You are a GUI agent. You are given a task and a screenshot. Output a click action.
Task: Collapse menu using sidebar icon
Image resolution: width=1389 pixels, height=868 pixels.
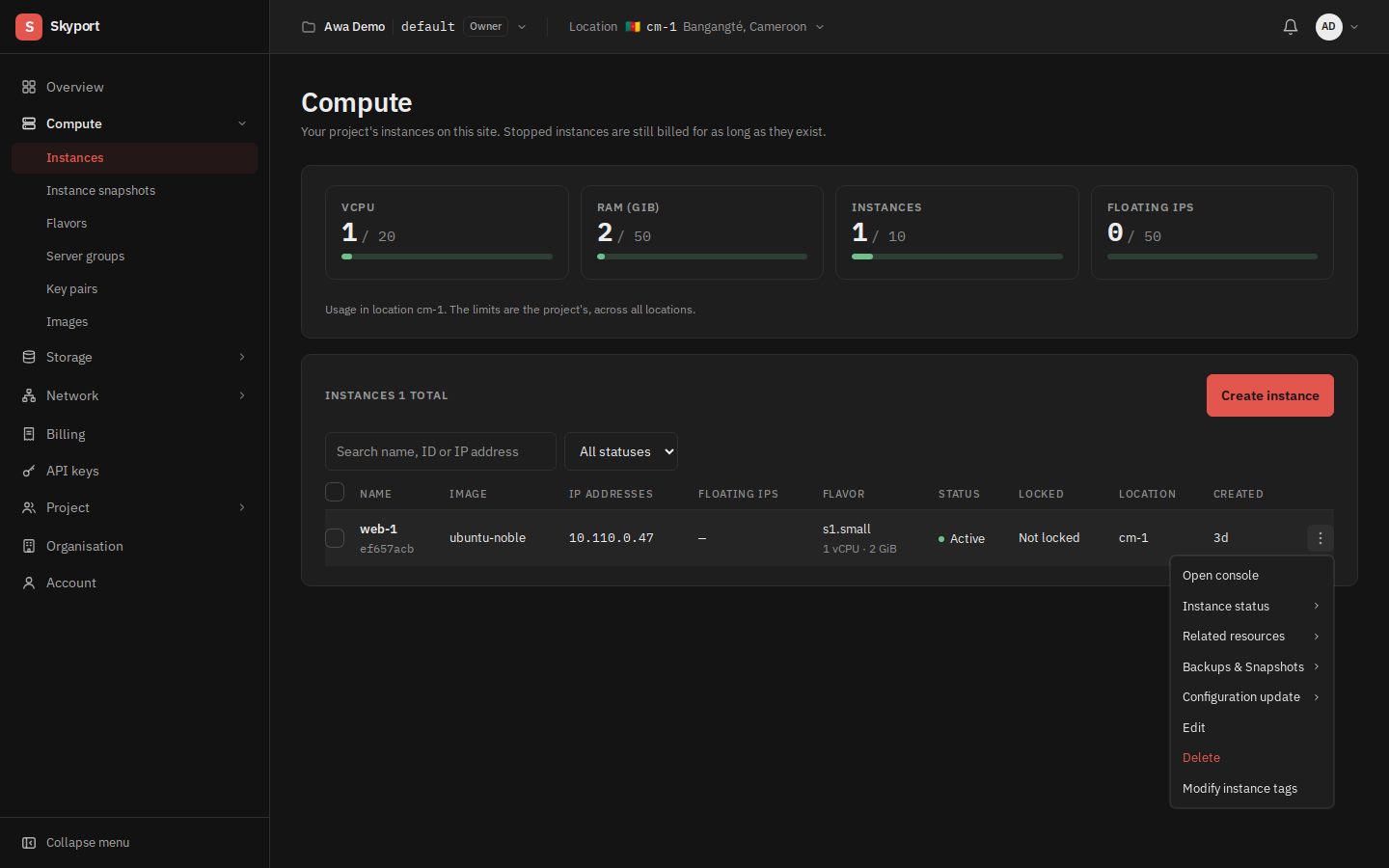[x=29, y=843]
